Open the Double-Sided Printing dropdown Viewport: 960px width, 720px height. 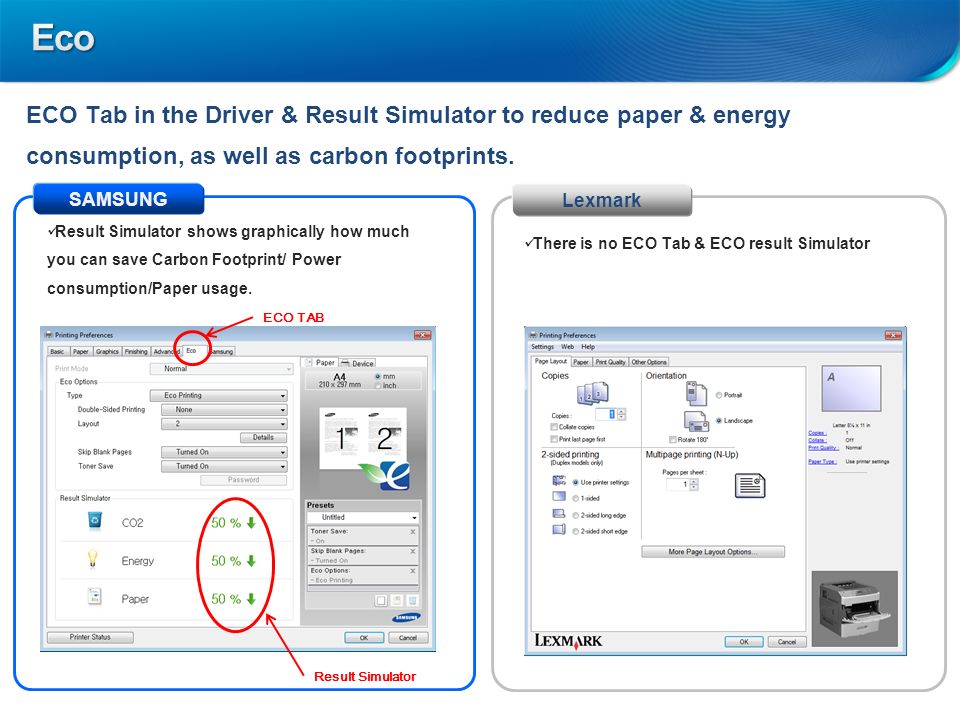click(224, 410)
